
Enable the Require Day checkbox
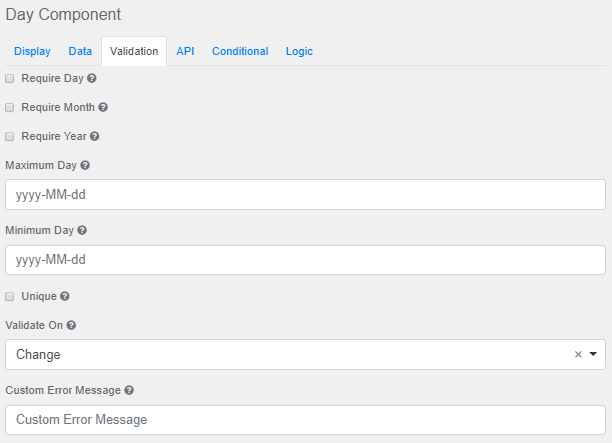coord(10,78)
